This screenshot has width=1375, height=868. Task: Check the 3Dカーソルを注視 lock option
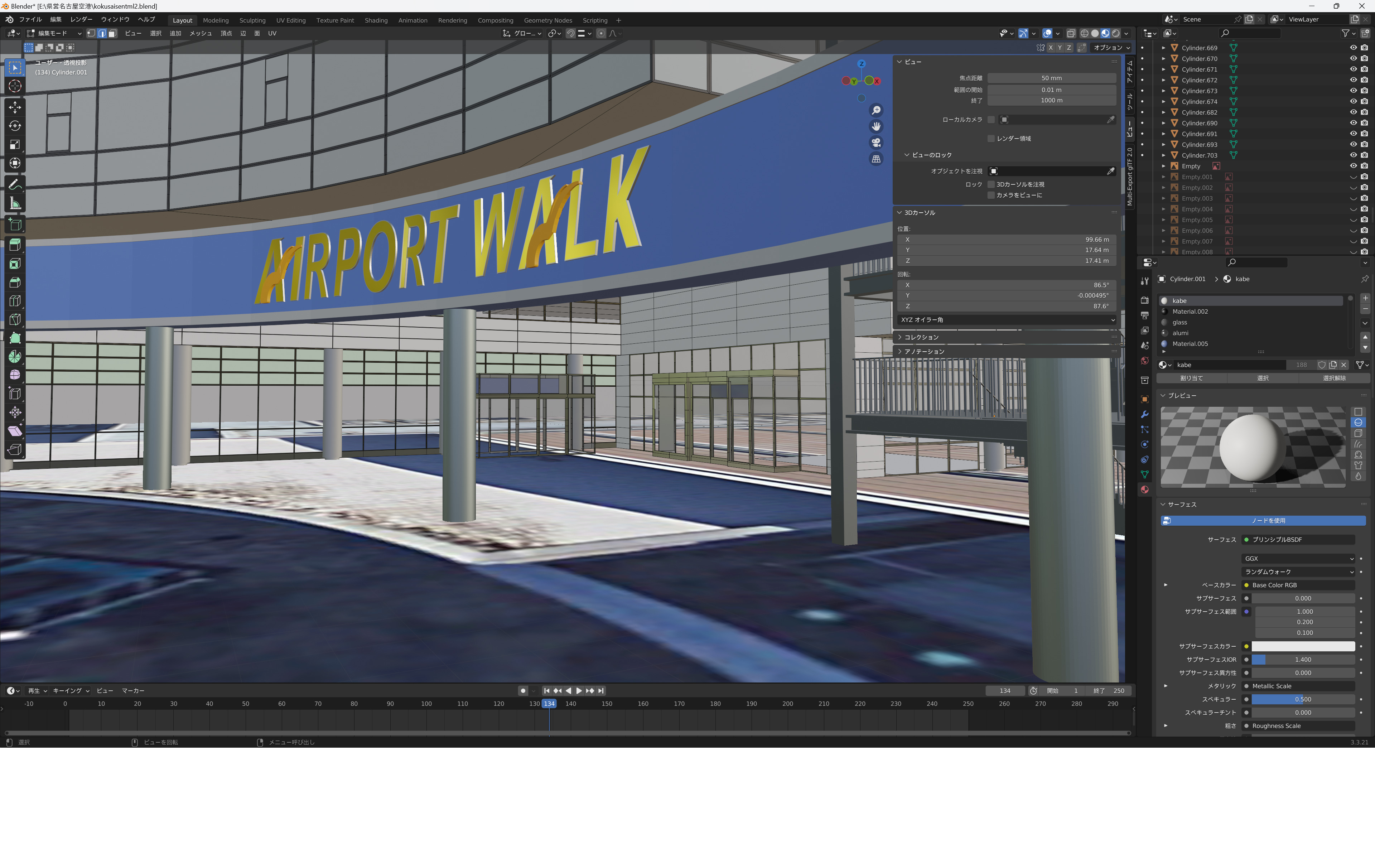pos(991,184)
